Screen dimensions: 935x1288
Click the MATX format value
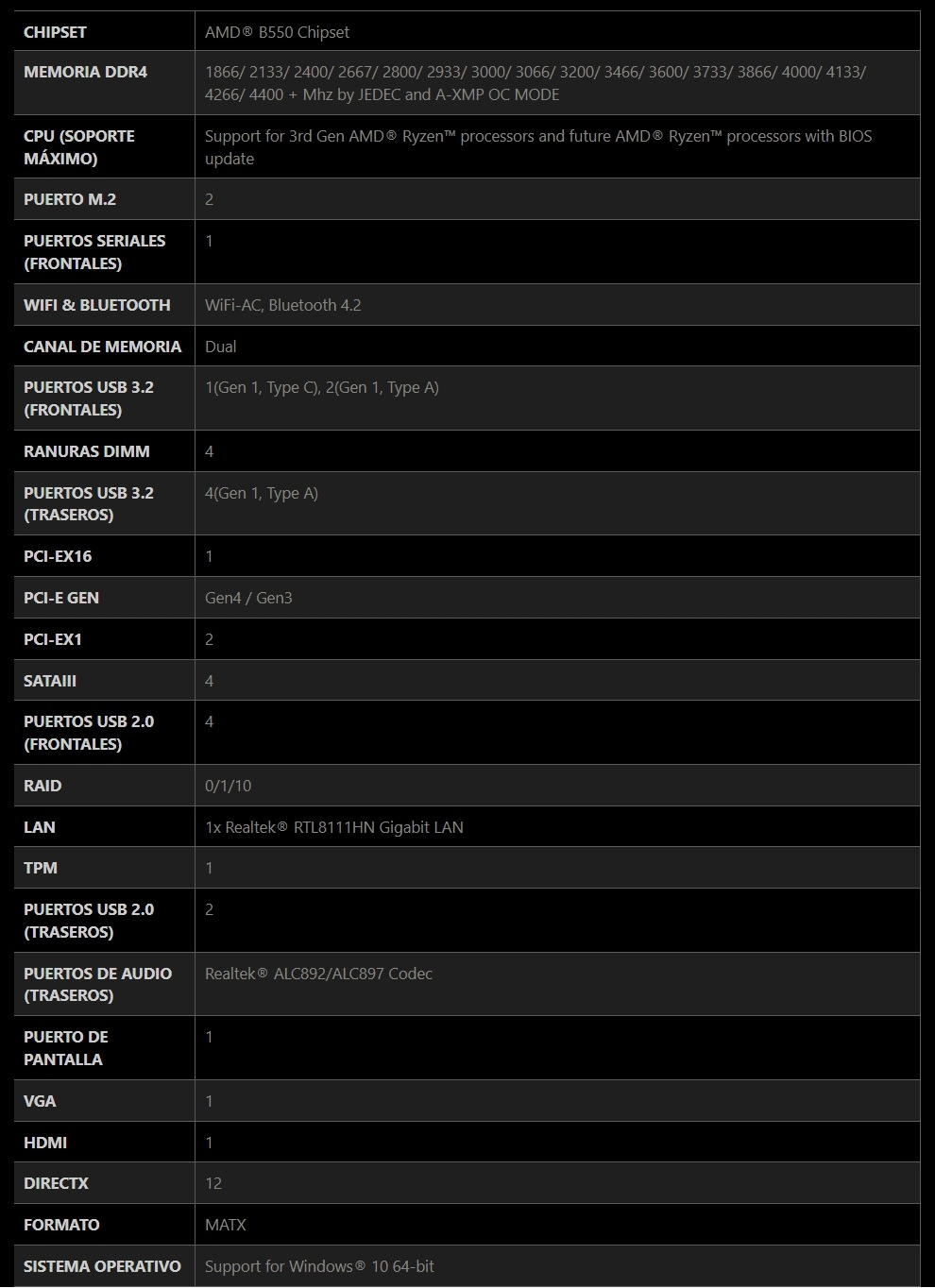225,1225
